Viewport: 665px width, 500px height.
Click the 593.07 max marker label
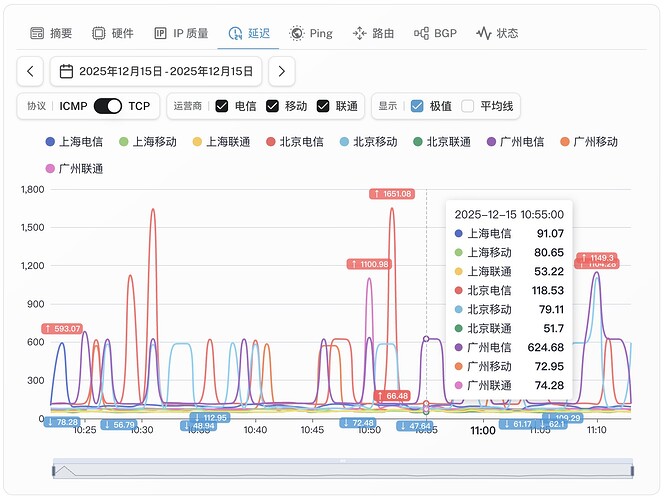tap(62, 329)
